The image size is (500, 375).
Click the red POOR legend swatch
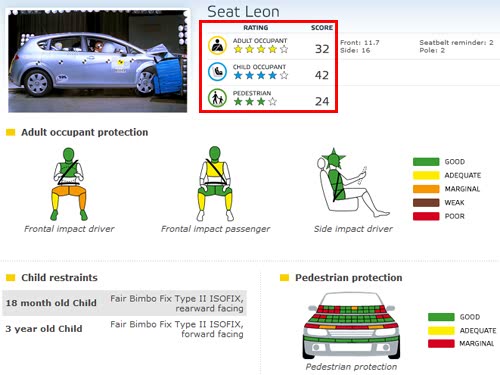tap(426, 216)
